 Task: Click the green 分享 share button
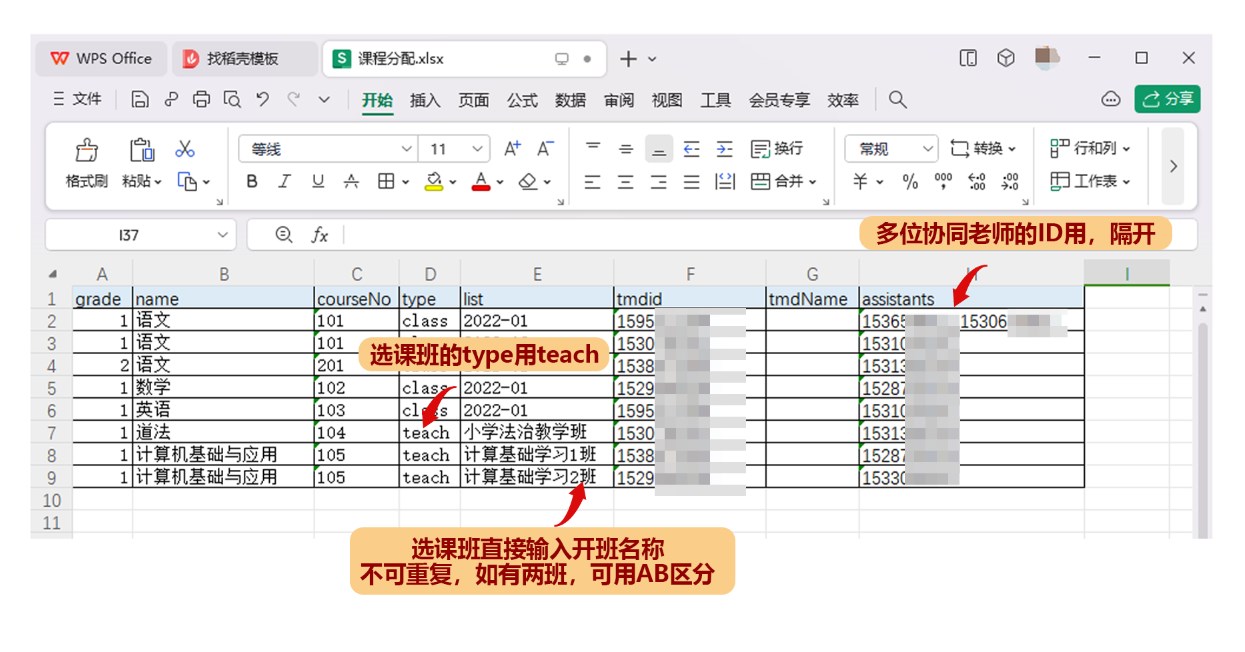point(1167,99)
